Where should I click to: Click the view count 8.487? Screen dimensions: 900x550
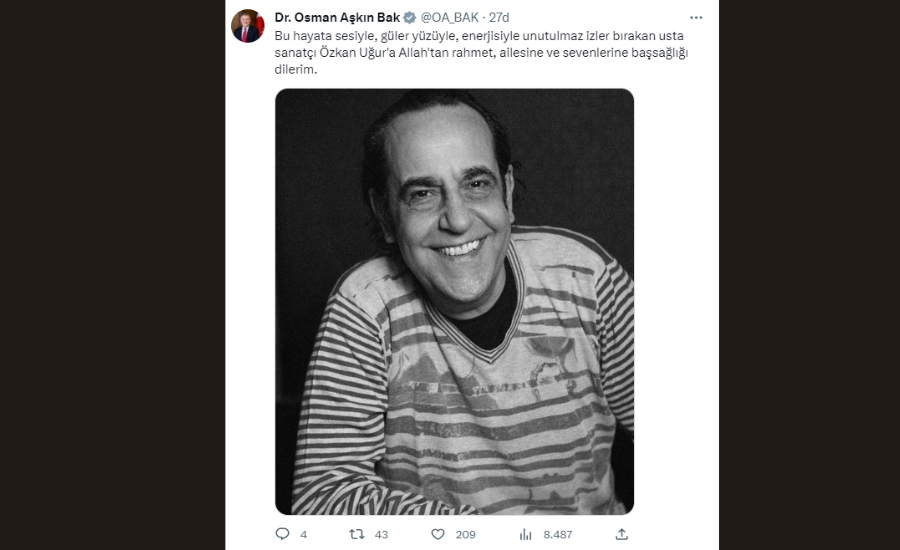coord(557,535)
